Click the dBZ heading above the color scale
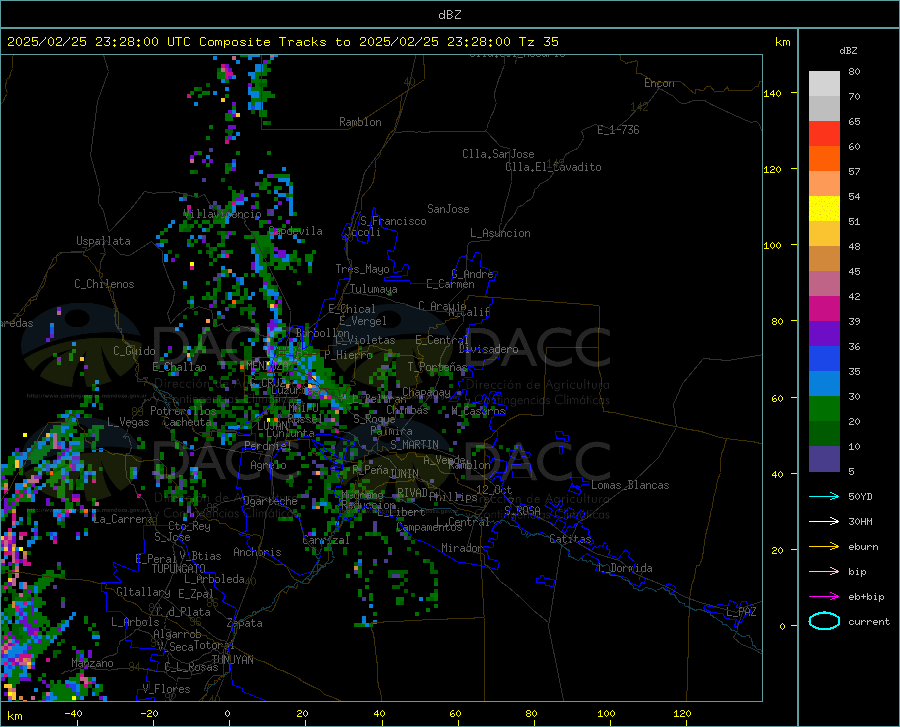The image size is (900, 727). [x=848, y=50]
